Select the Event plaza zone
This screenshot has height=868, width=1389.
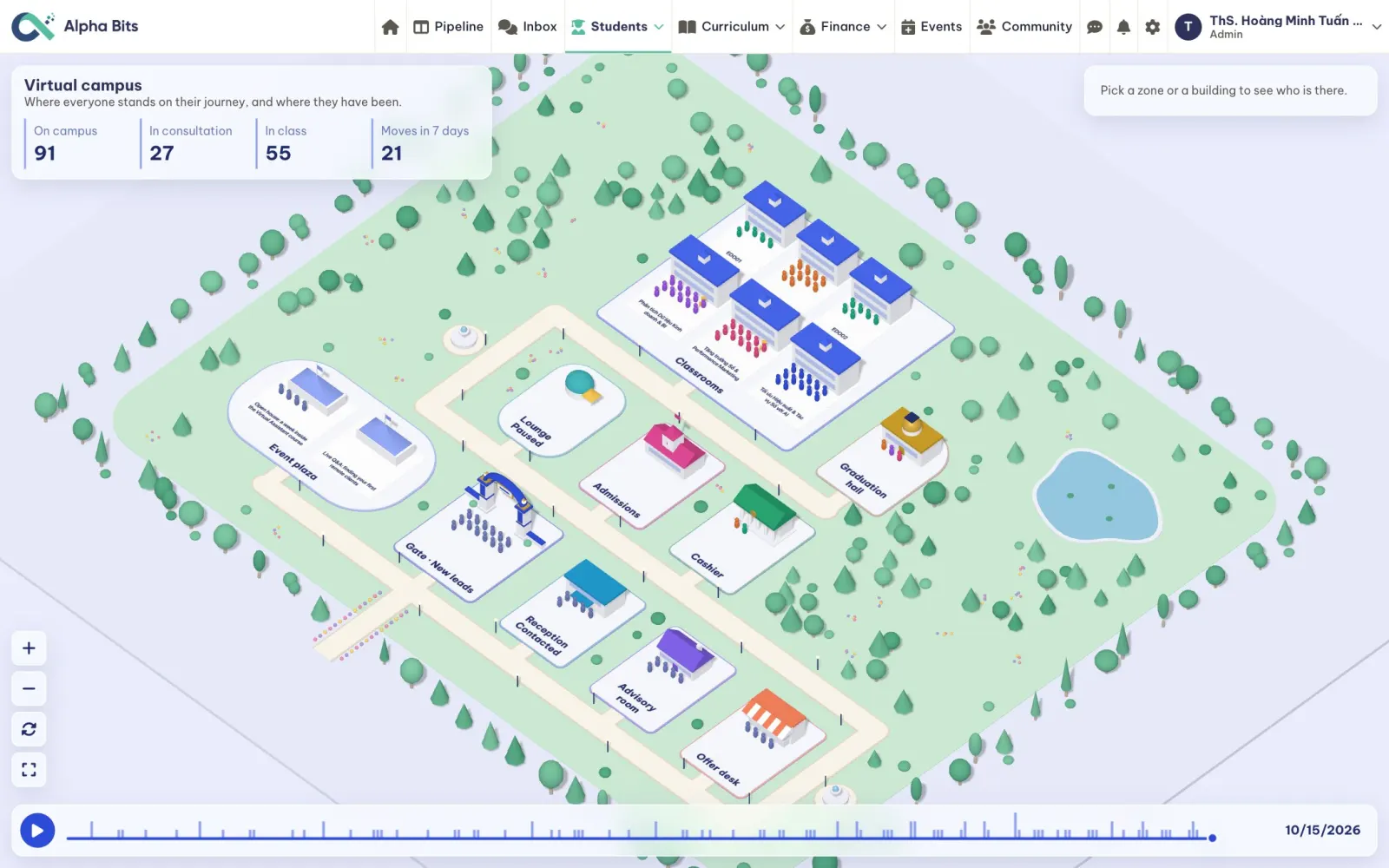[331, 434]
